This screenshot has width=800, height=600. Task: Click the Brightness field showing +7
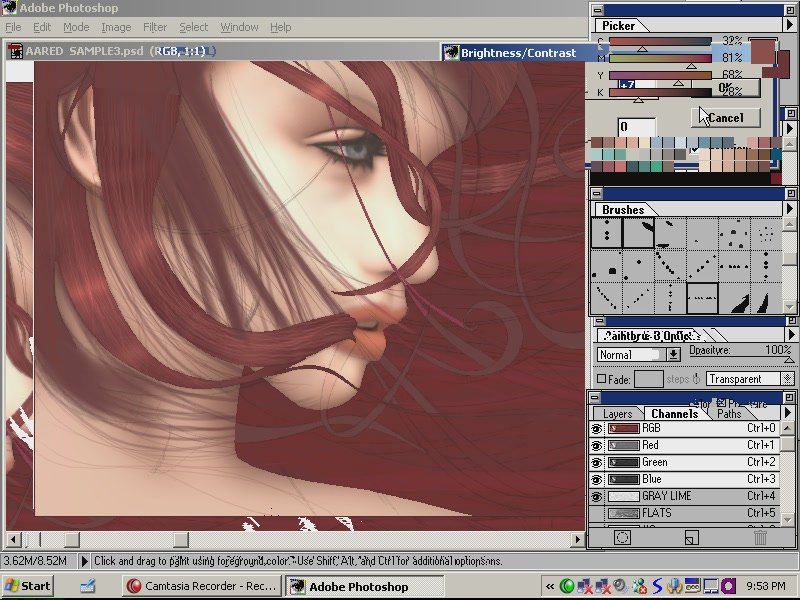click(x=636, y=84)
